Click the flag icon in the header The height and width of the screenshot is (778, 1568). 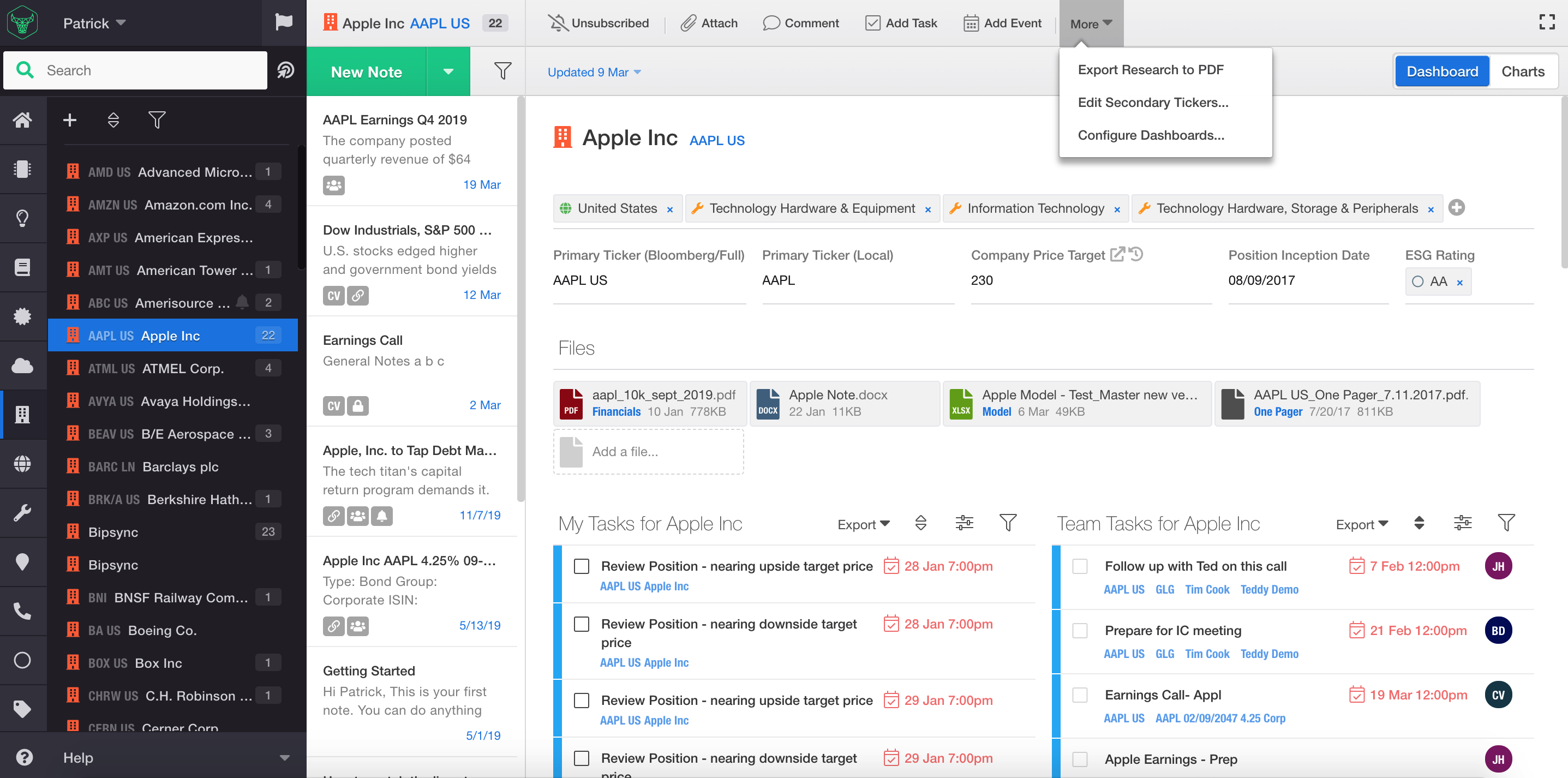(284, 22)
